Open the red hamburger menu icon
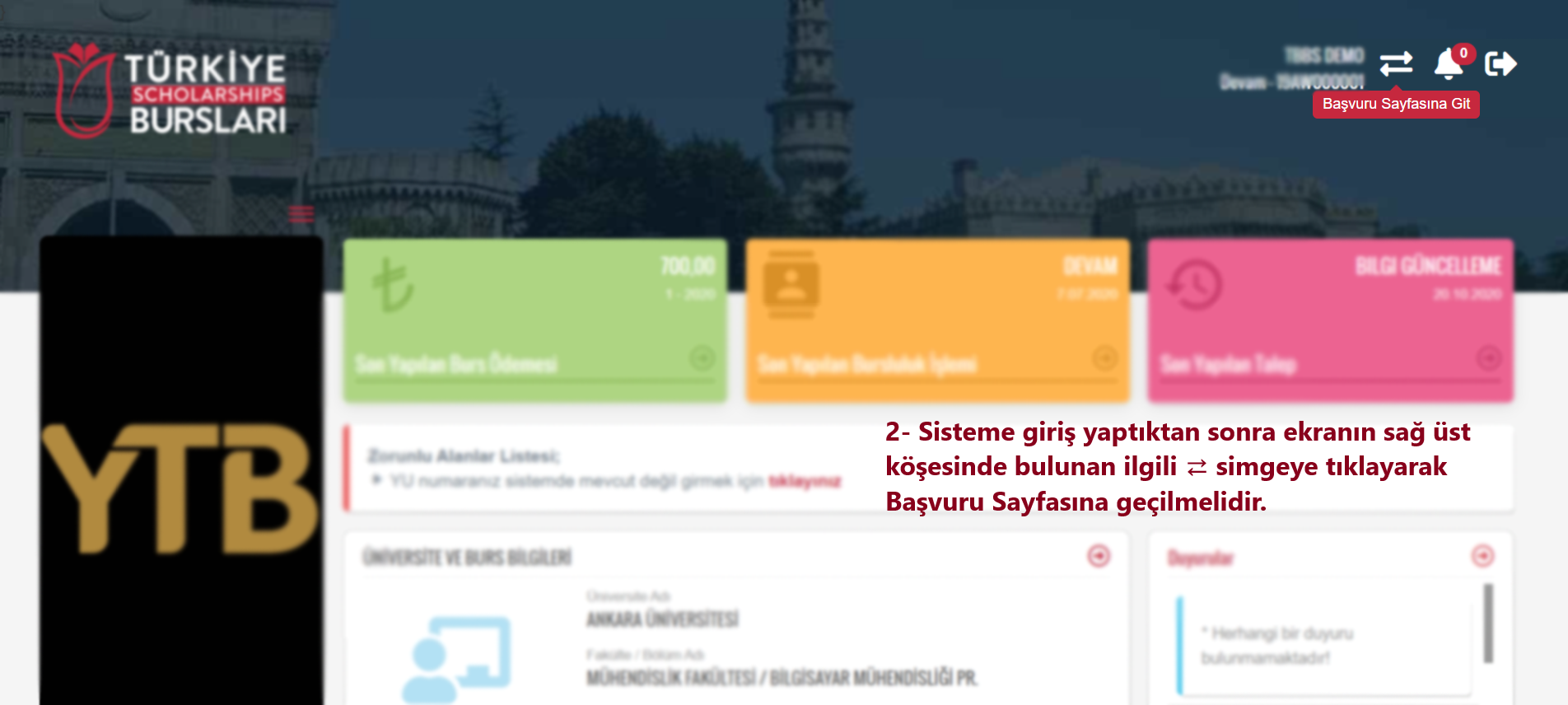 [301, 214]
